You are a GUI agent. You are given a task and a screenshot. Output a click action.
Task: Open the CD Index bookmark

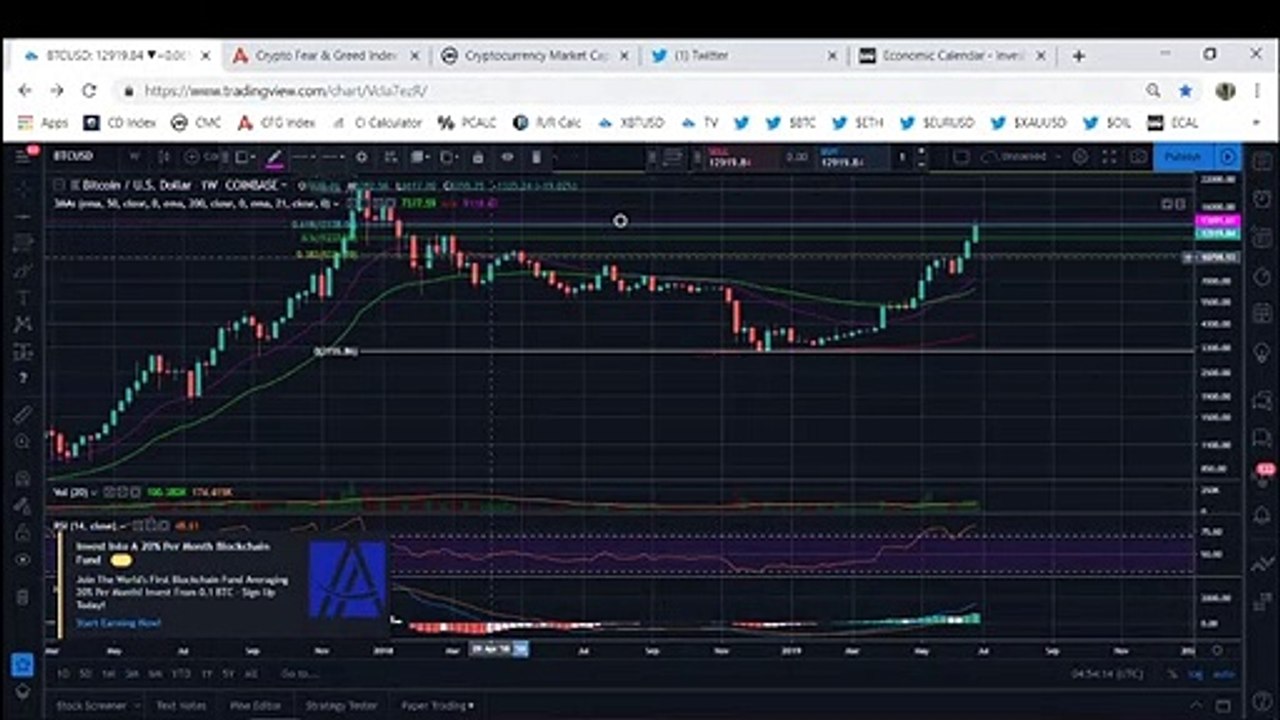(119, 123)
